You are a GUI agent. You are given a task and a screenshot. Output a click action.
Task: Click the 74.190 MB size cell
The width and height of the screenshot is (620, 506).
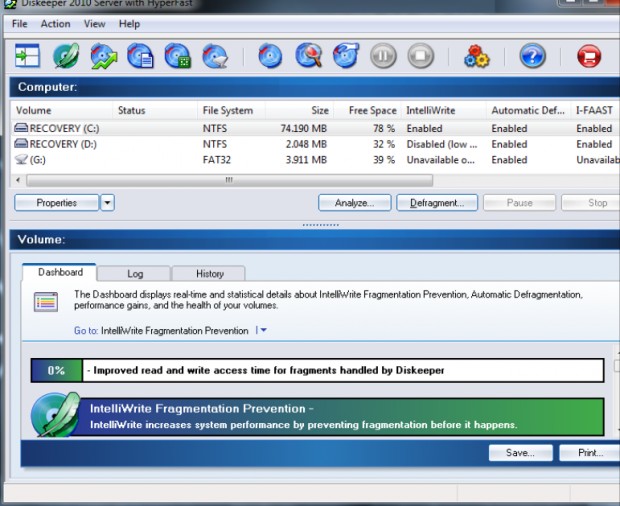pos(304,128)
